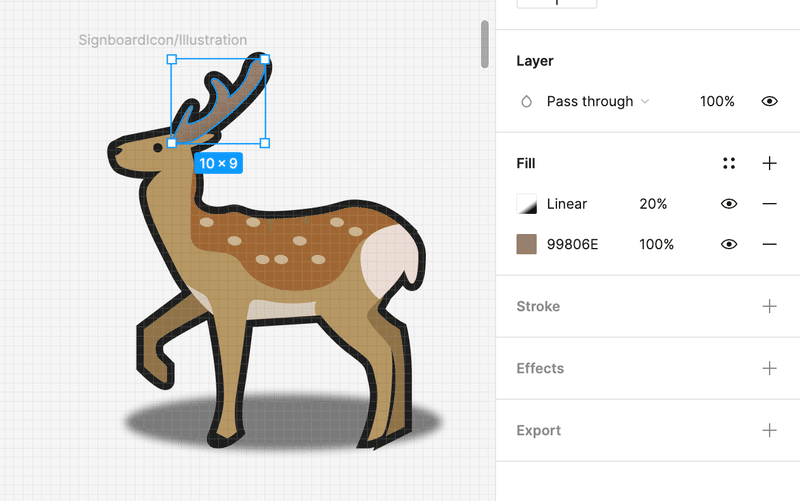Click the blend mode droplet icon

[527, 102]
